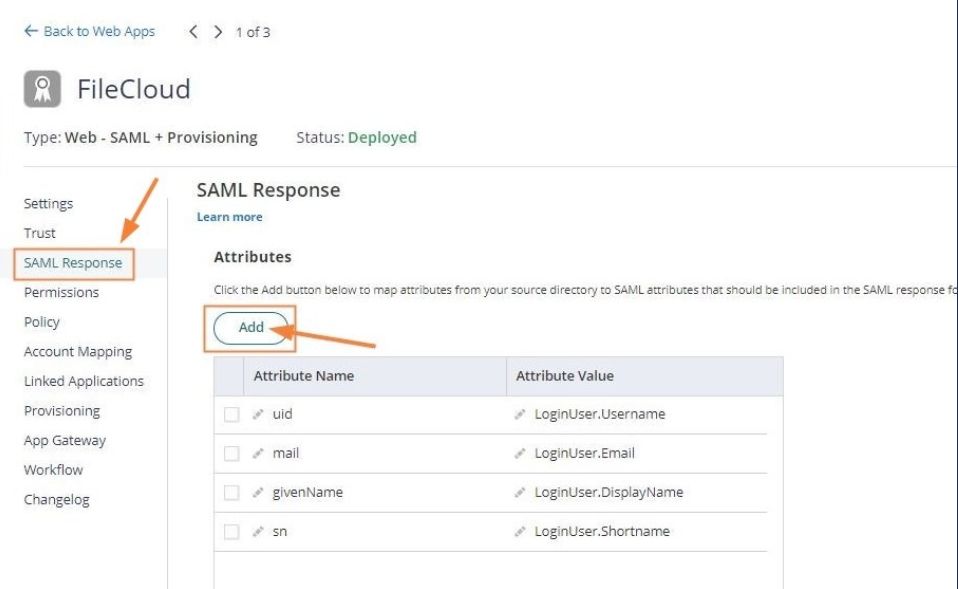Click pencil icon beside sn attribute name
Viewport: 958px width, 589px height.
[258, 531]
